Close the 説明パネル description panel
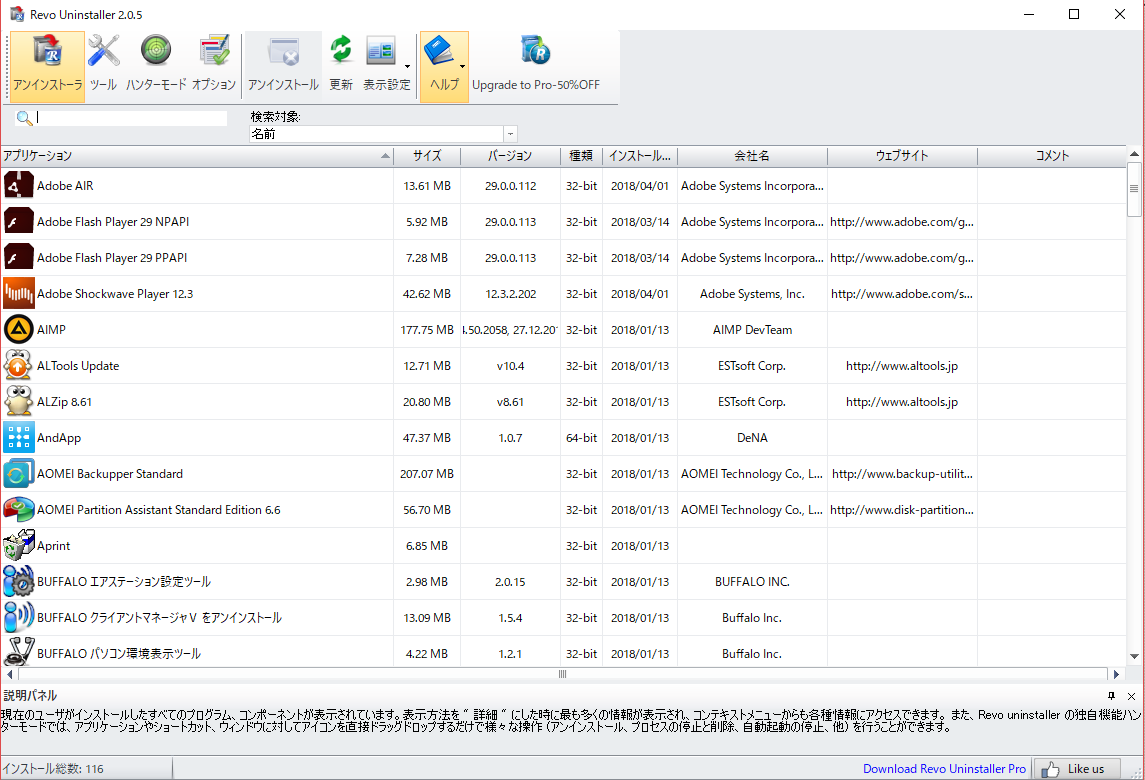 [1131, 696]
